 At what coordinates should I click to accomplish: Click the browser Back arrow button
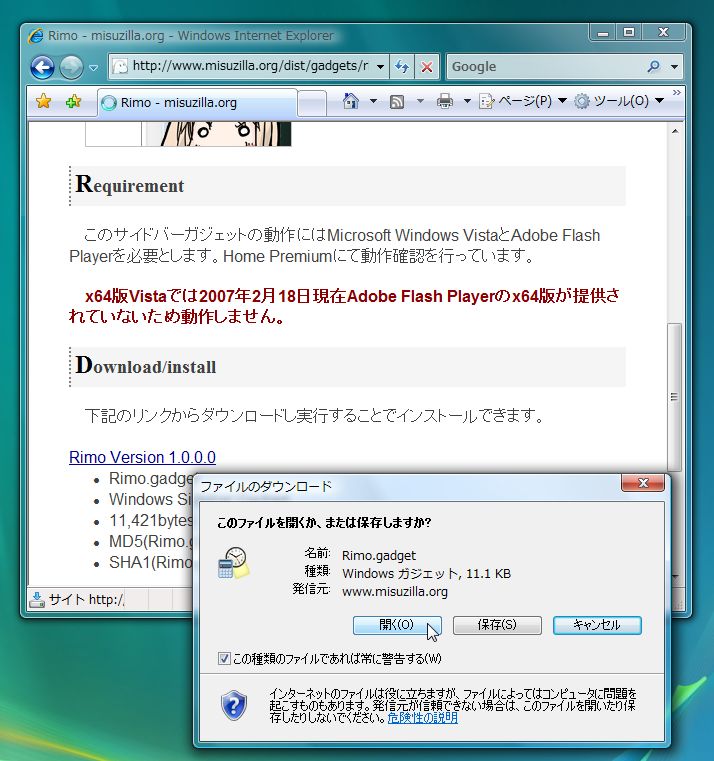coord(42,67)
